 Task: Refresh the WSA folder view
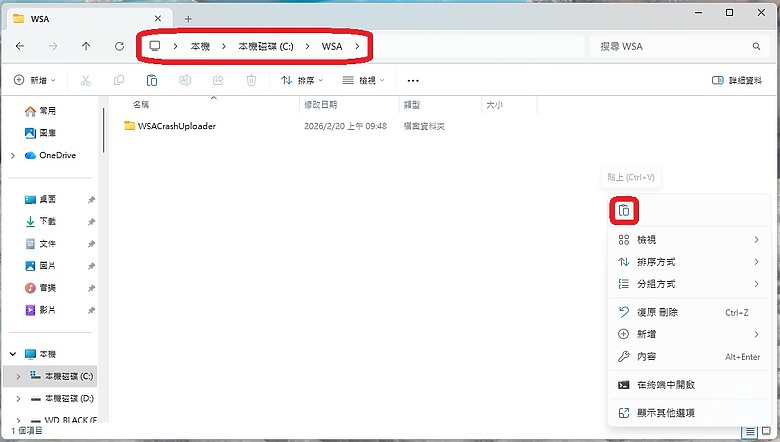point(119,46)
